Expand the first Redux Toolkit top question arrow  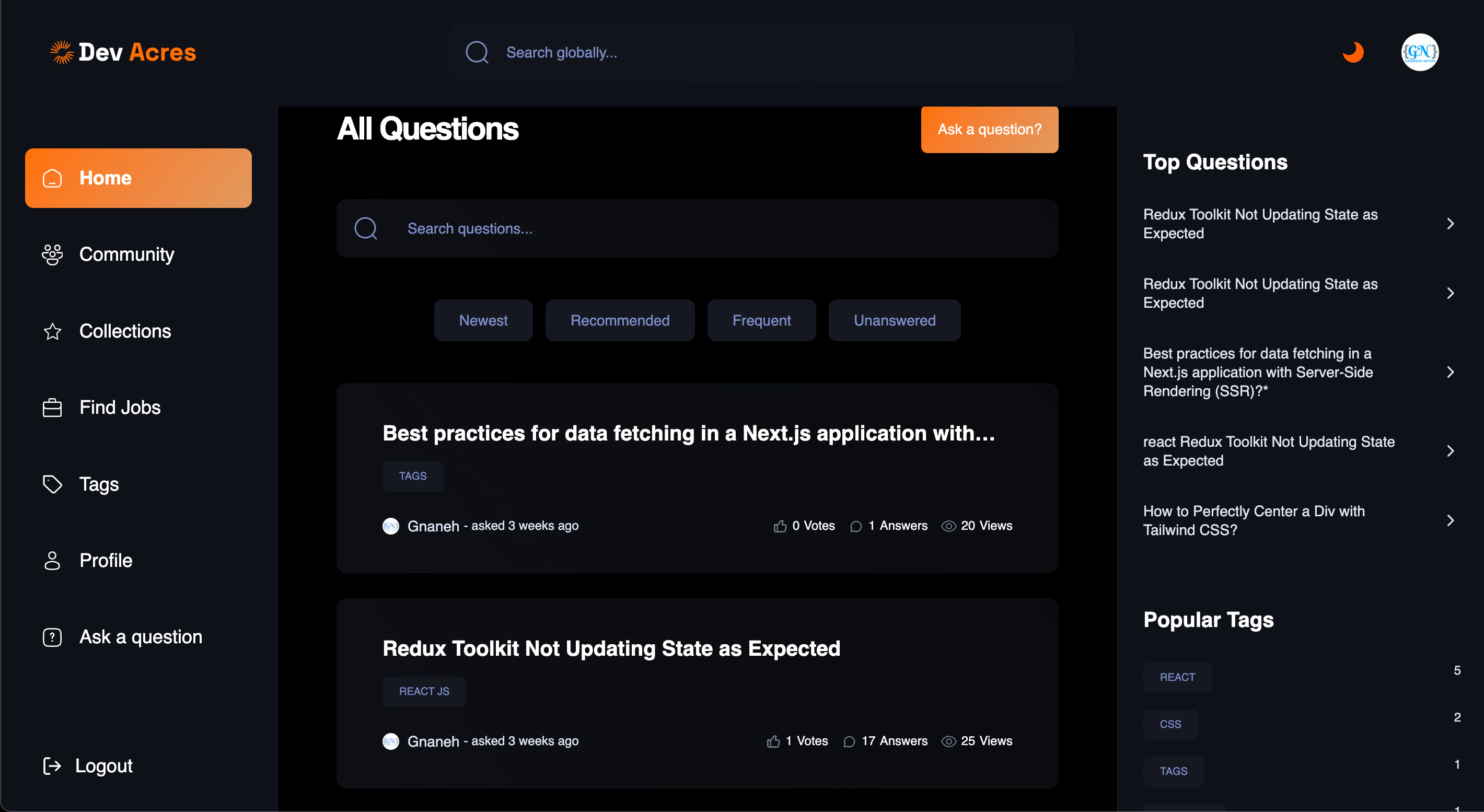pos(1450,224)
